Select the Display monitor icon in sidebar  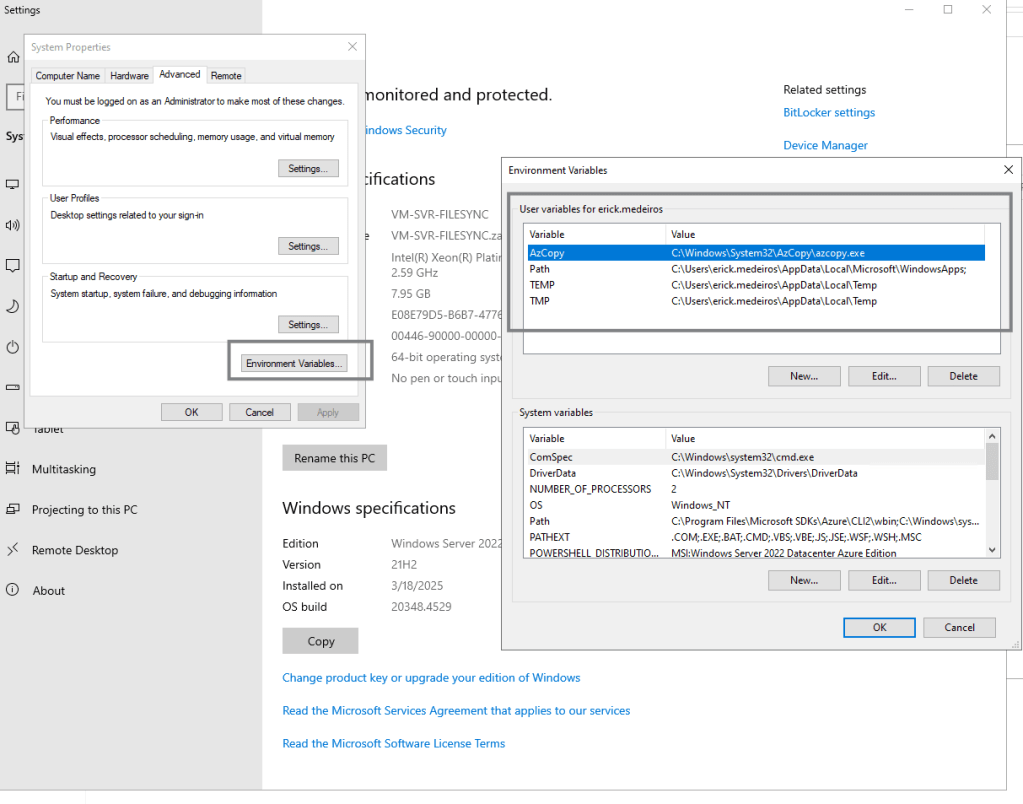coord(13,185)
